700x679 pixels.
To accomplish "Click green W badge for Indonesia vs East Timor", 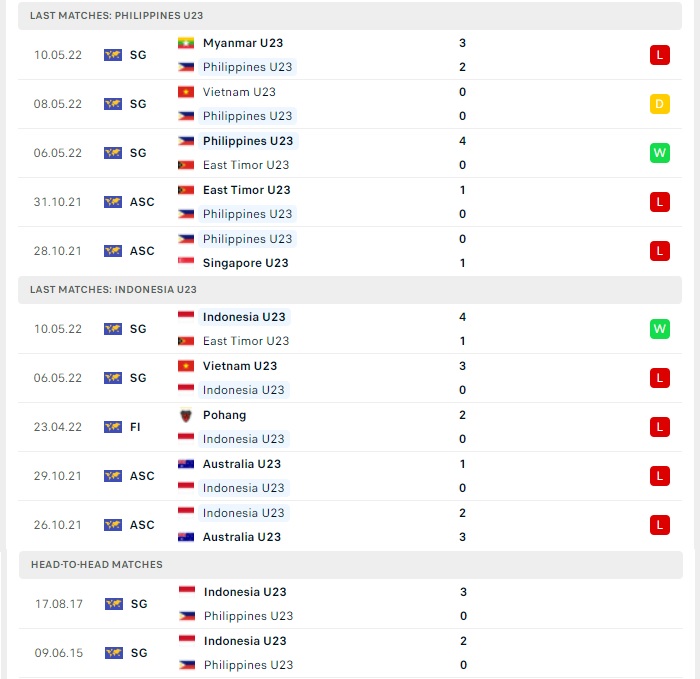I will pyautogui.click(x=659, y=329).
